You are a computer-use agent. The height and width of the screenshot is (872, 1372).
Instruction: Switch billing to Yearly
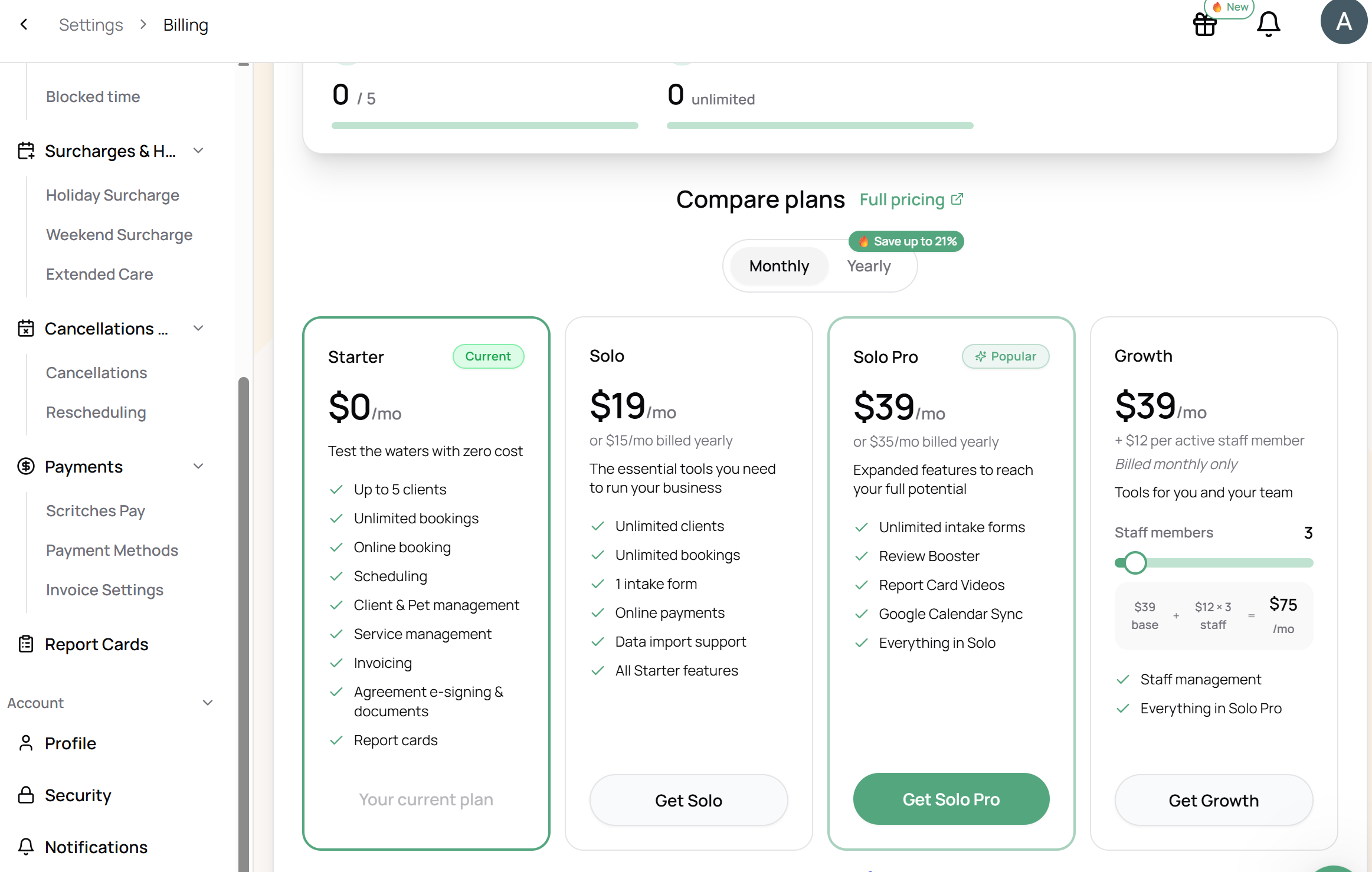pos(869,266)
